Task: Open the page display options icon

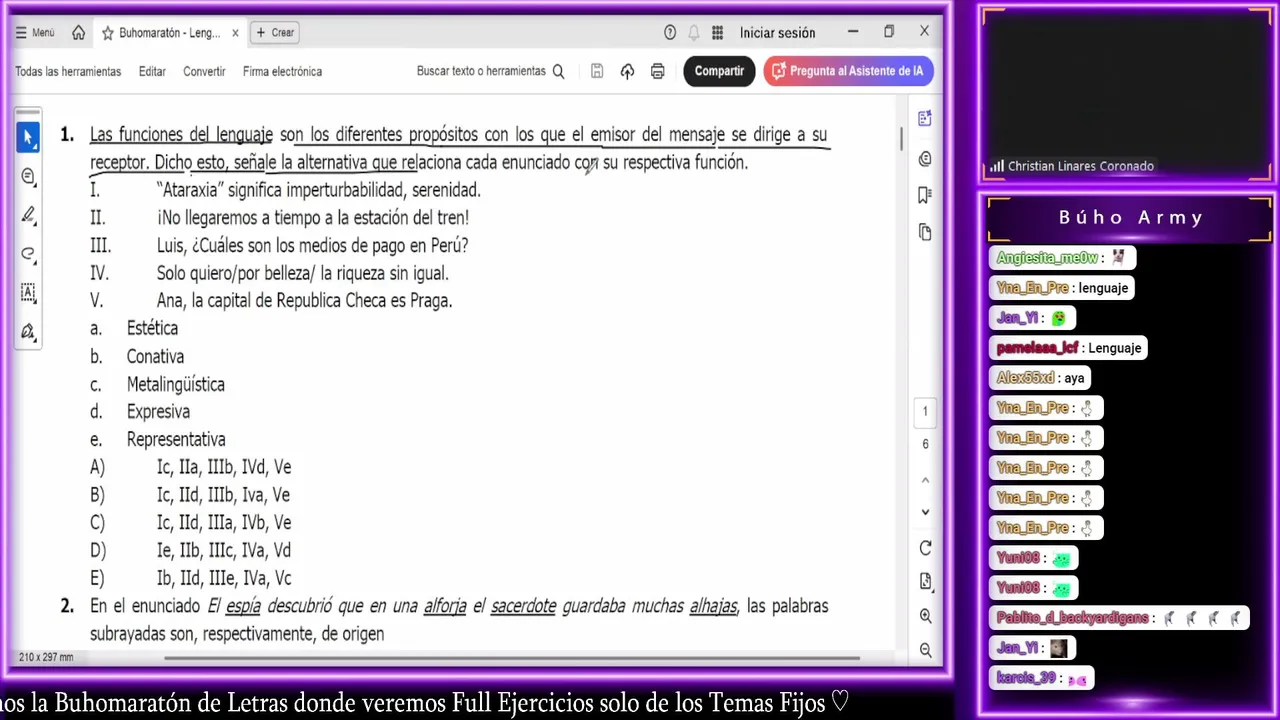Action: click(925, 582)
